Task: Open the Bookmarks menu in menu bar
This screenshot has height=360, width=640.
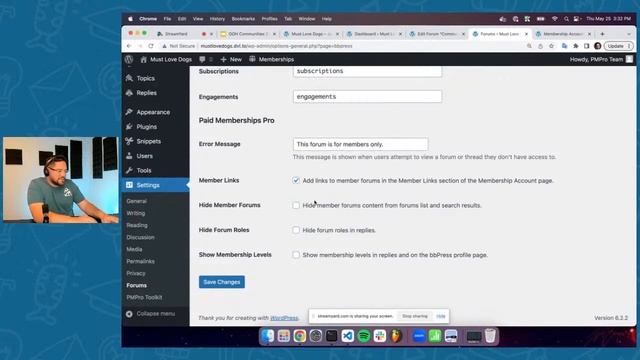Action: (x=243, y=19)
